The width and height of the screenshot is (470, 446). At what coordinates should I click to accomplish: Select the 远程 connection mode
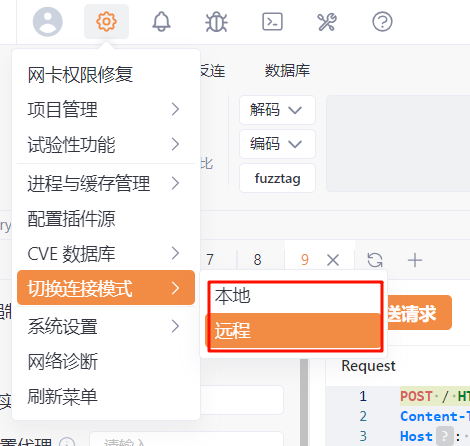pyautogui.click(x=293, y=331)
